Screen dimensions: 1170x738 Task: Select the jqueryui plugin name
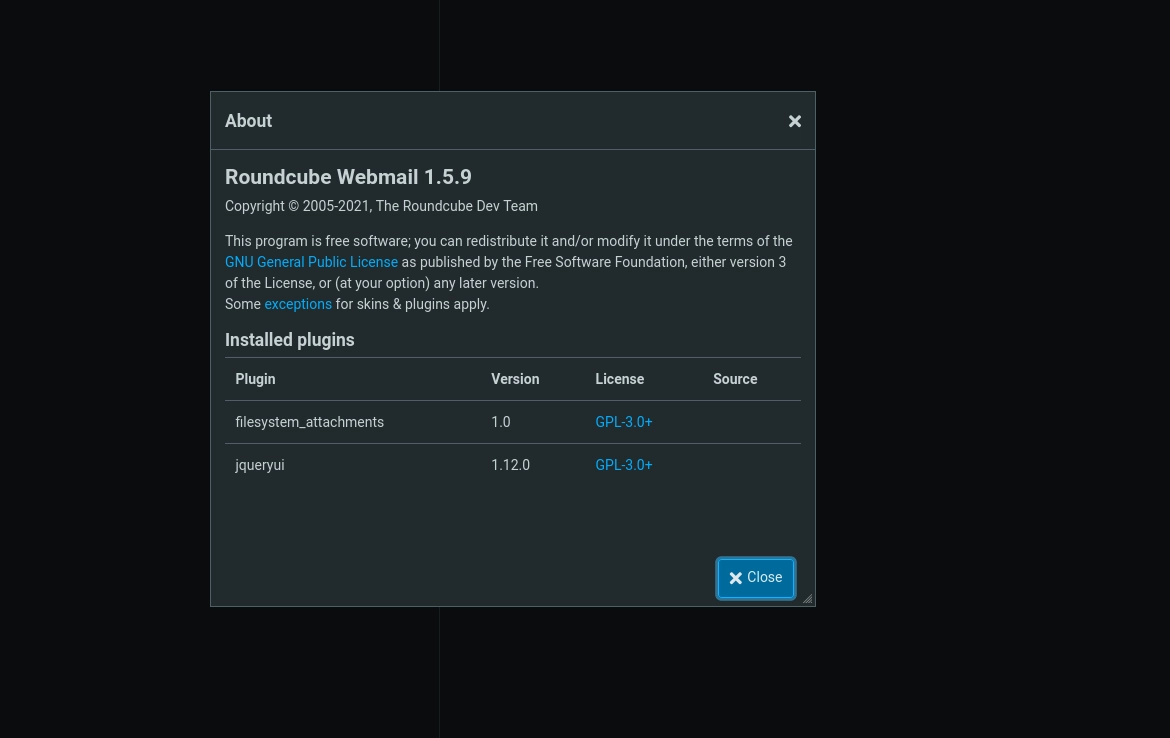[260, 465]
